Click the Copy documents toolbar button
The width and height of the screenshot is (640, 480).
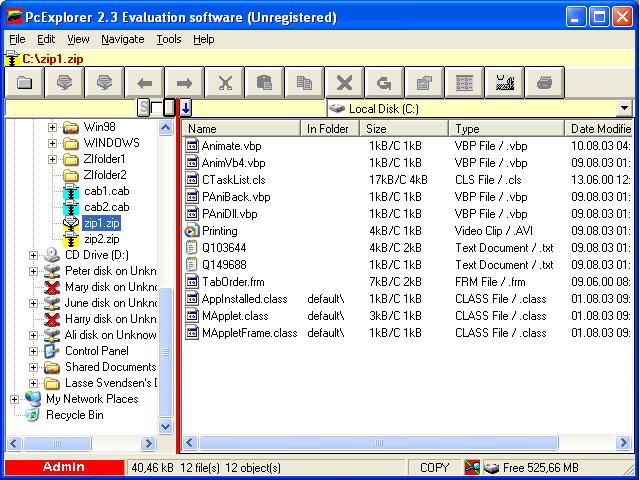[304, 83]
